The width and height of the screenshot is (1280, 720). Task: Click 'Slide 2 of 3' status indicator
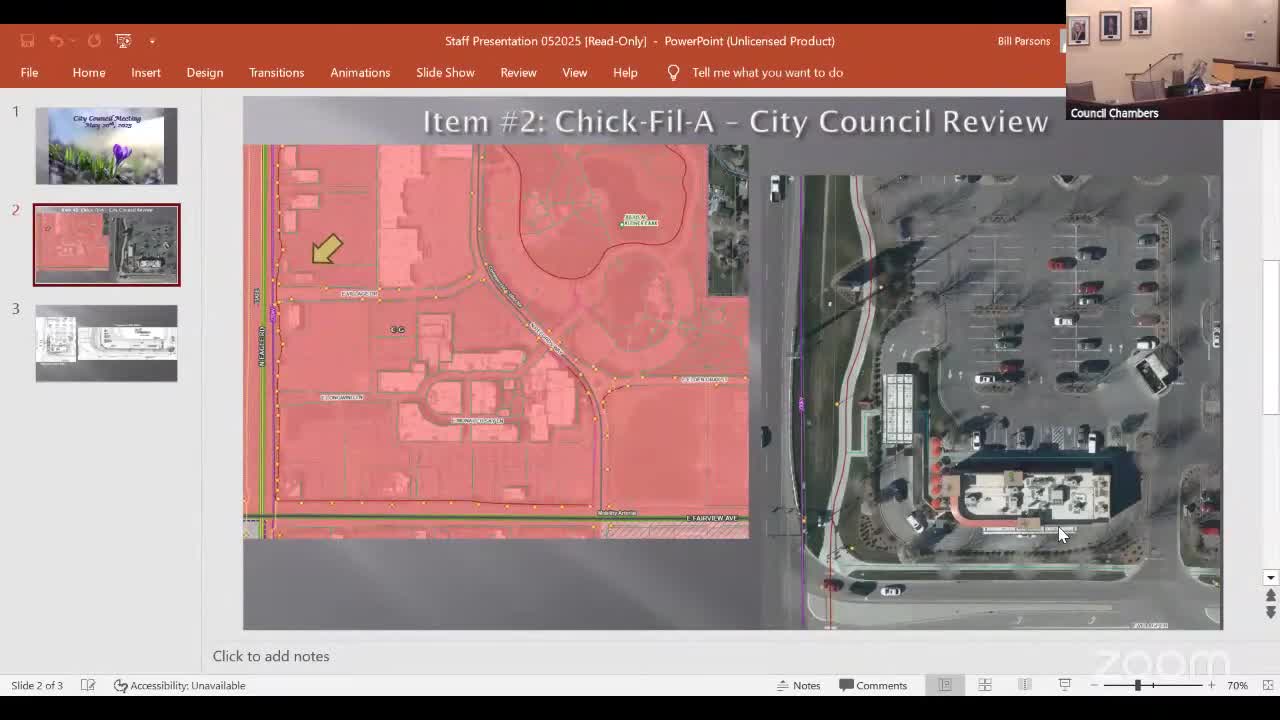tap(37, 685)
